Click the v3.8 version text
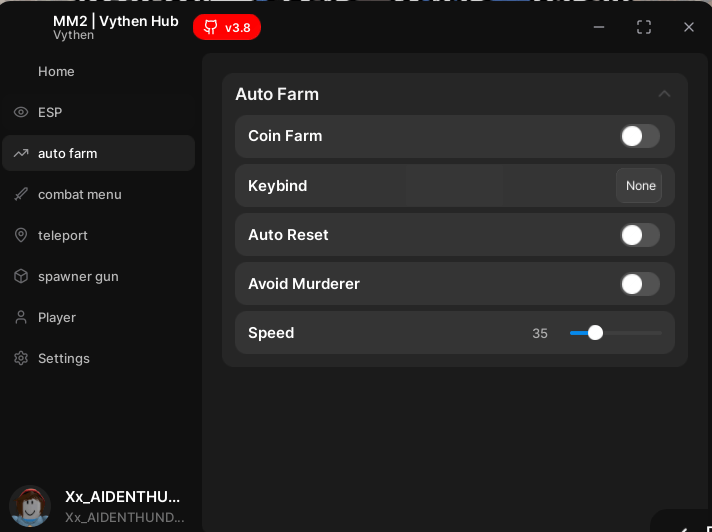Image resolution: width=712 pixels, height=532 pixels. (x=237, y=28)
